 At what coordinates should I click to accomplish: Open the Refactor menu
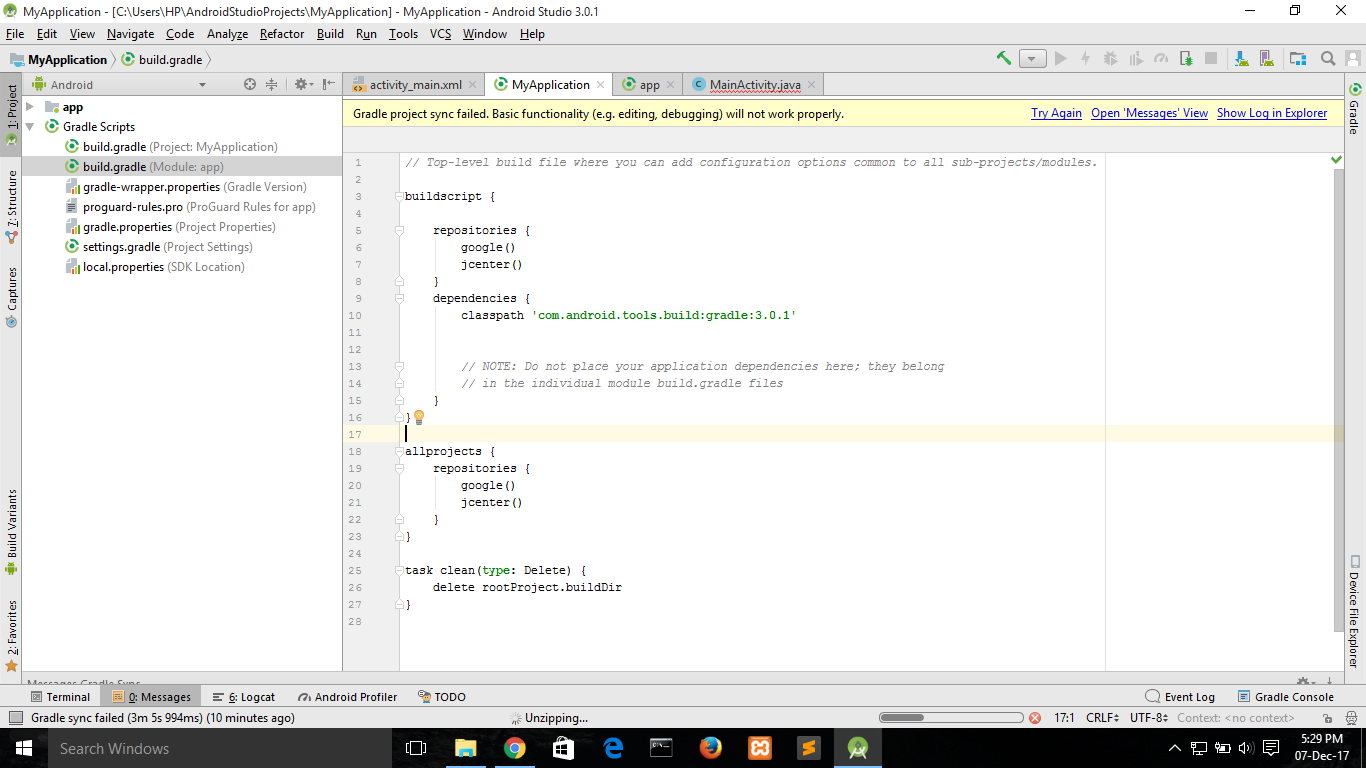point(282,33)
